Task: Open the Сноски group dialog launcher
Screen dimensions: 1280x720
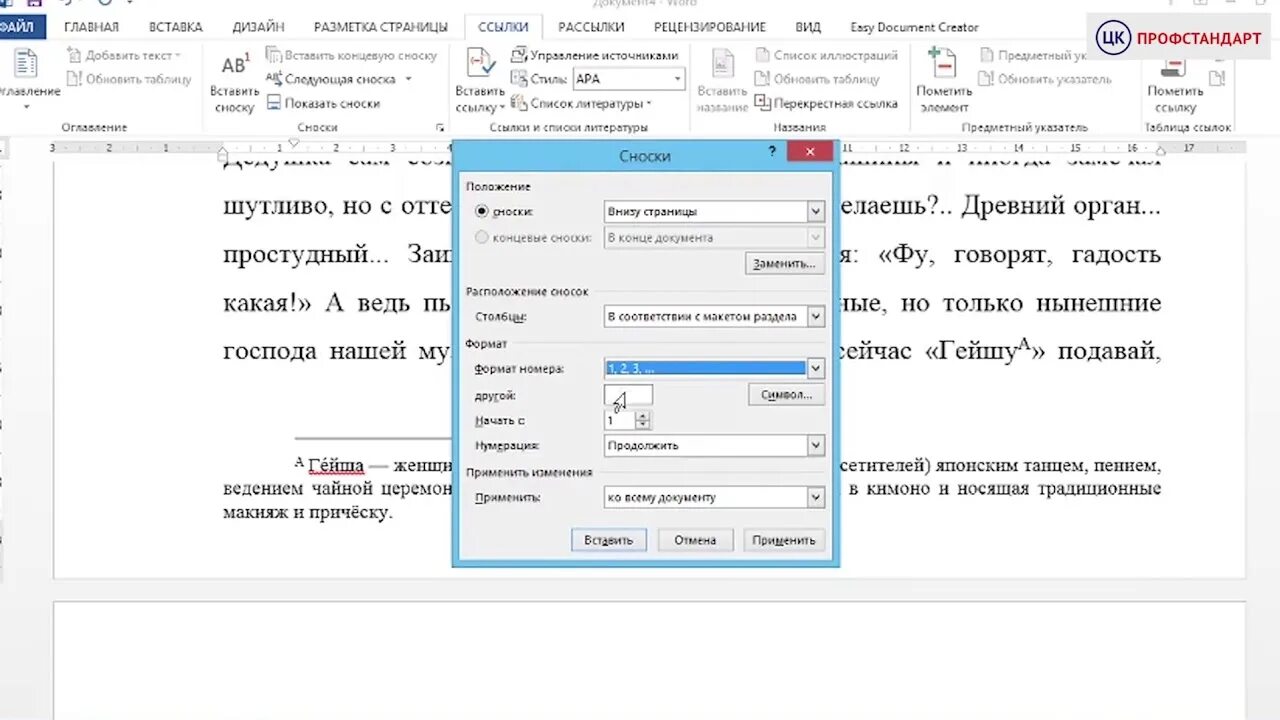Action: pos(439,128)
